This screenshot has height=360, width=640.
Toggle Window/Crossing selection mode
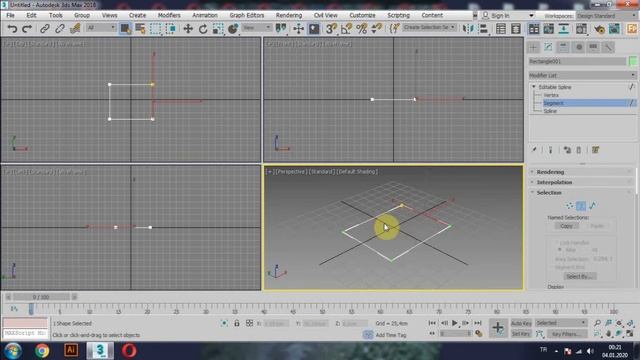pos(171,29)
